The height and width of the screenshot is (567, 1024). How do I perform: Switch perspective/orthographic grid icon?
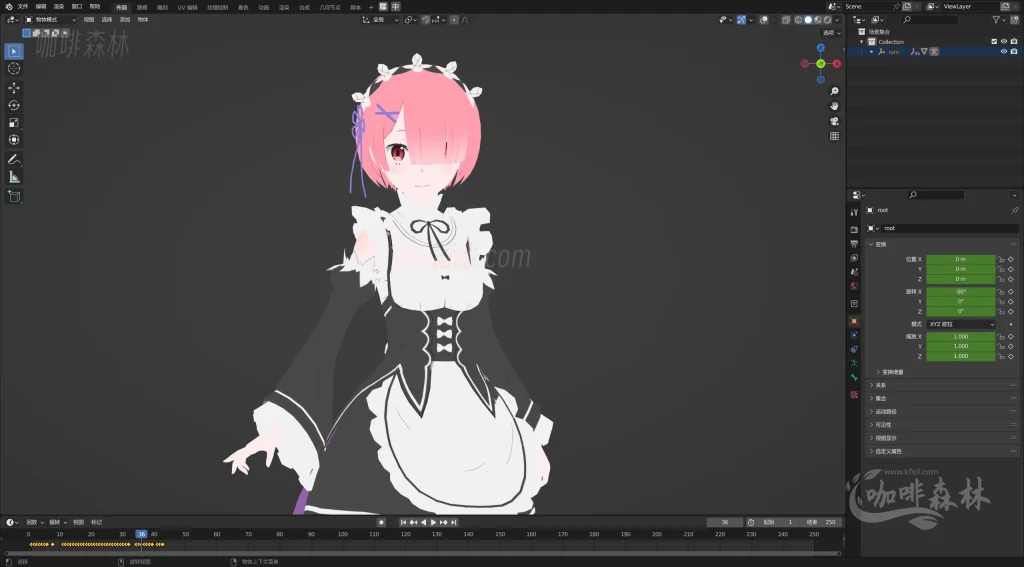(x=834, y=137)
